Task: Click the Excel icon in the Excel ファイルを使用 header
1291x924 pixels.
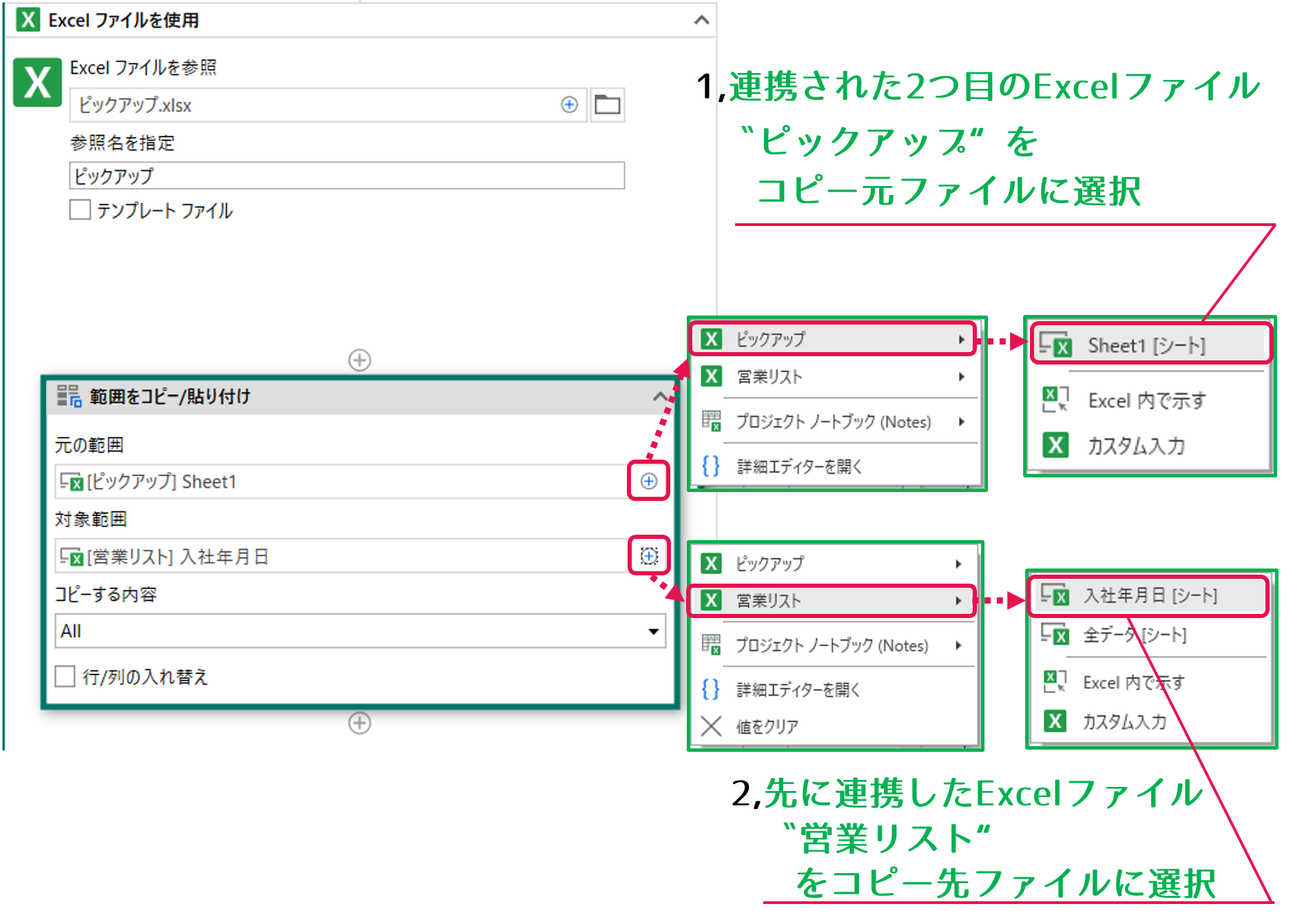Action: [28, 19]
